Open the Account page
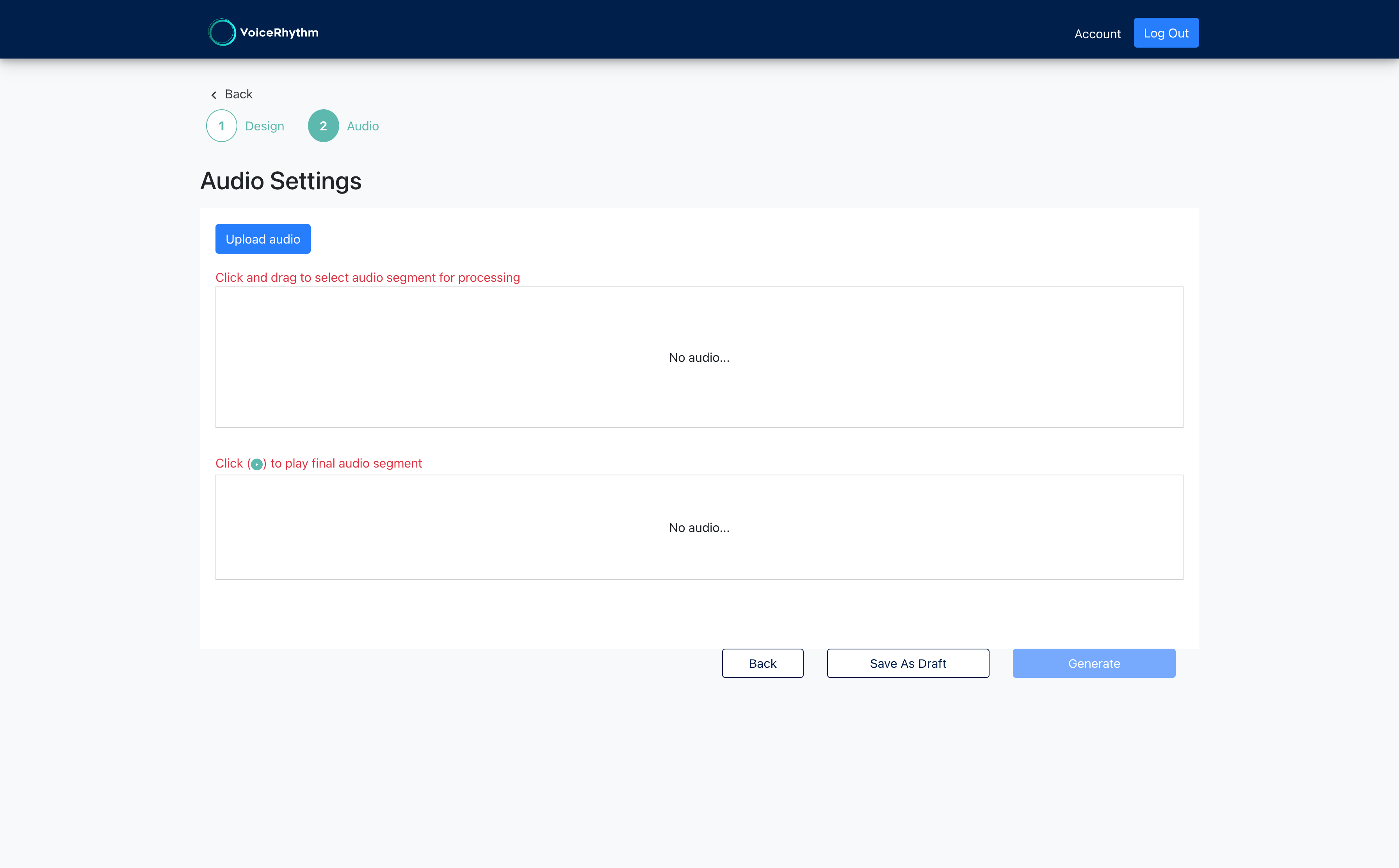The height and width of the screenshot is (868, 1399). (1097, 34)
